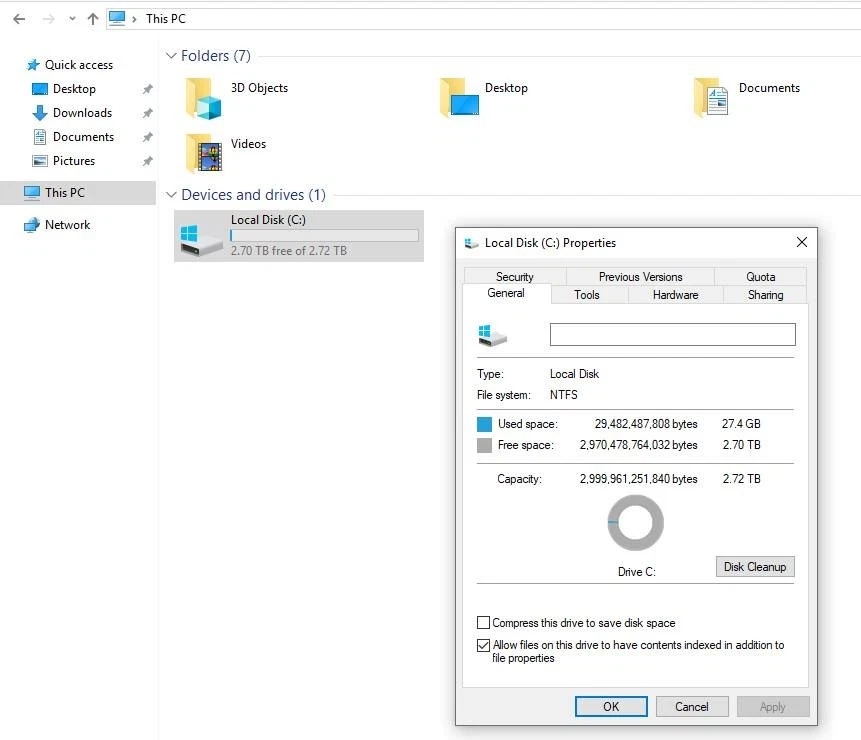Open the Security tab

click(x=513, y=276)
